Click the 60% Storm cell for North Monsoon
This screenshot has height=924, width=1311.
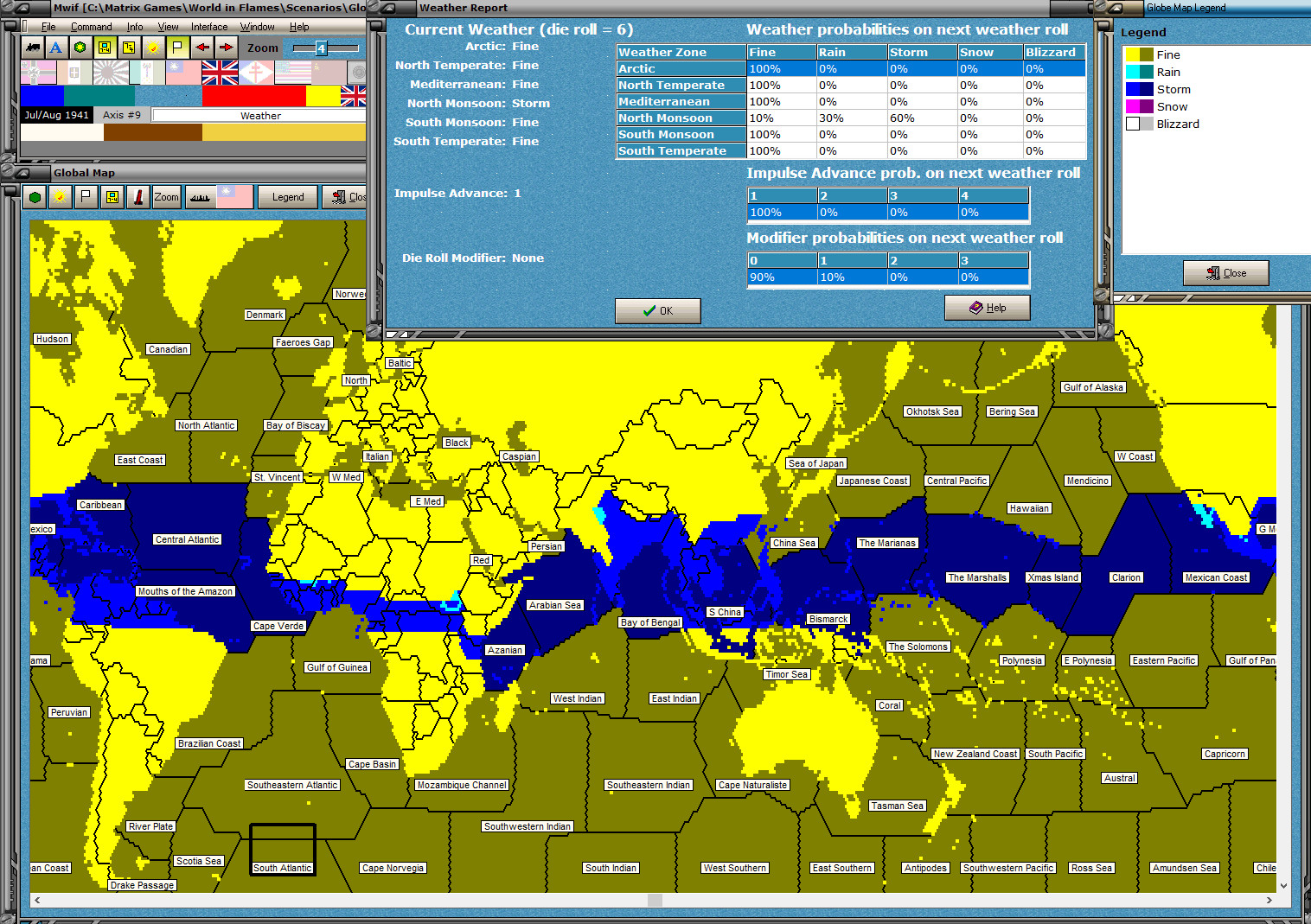(x=923, y=118)
